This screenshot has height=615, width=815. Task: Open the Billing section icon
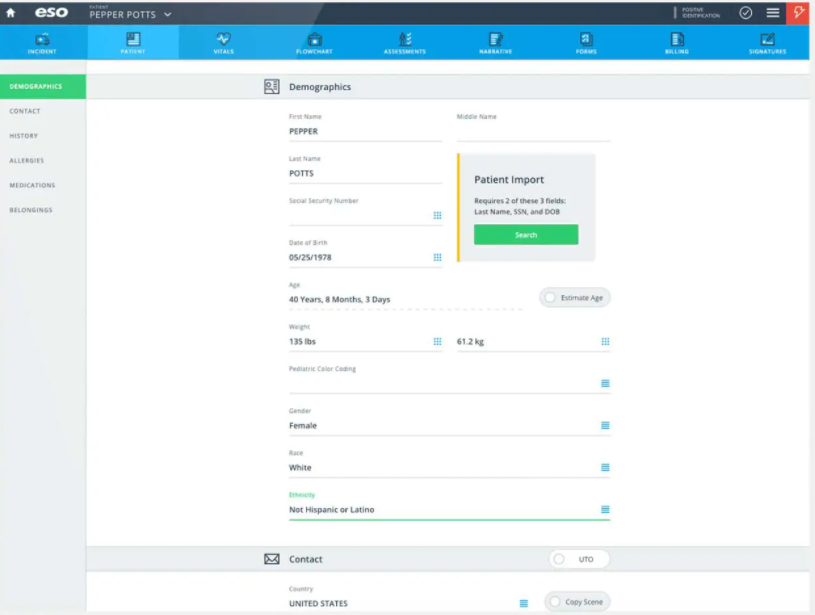click(x=676, y=38)
